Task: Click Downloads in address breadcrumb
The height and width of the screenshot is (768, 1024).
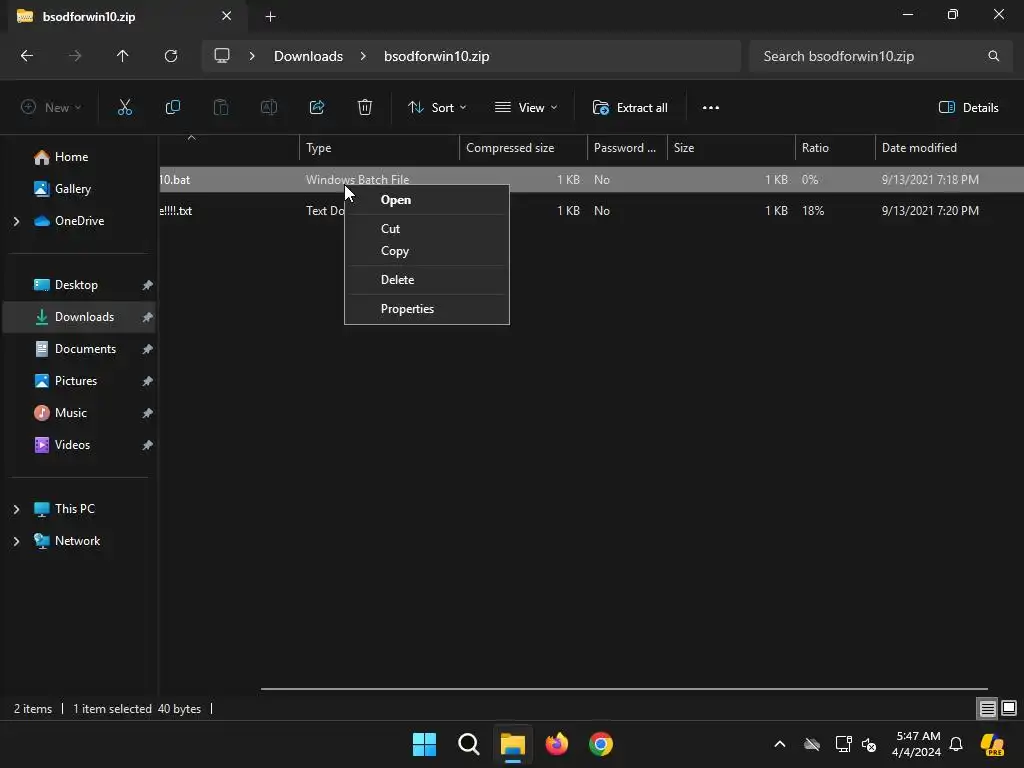Action: 308,56
